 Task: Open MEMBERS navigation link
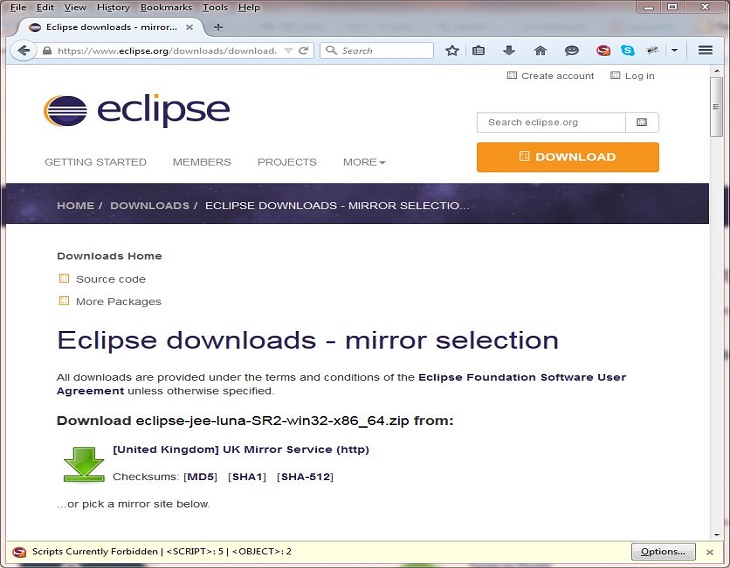pos(202,162)
